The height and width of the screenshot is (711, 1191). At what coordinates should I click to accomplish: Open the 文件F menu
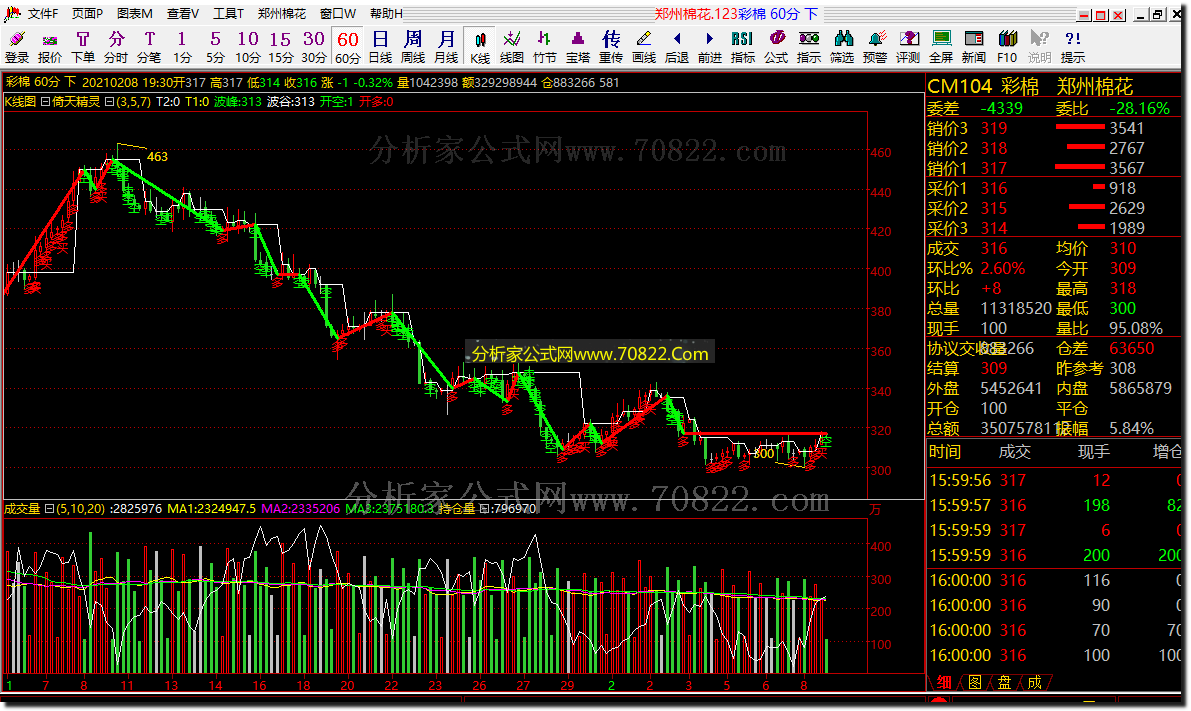(x=43, y=14)
